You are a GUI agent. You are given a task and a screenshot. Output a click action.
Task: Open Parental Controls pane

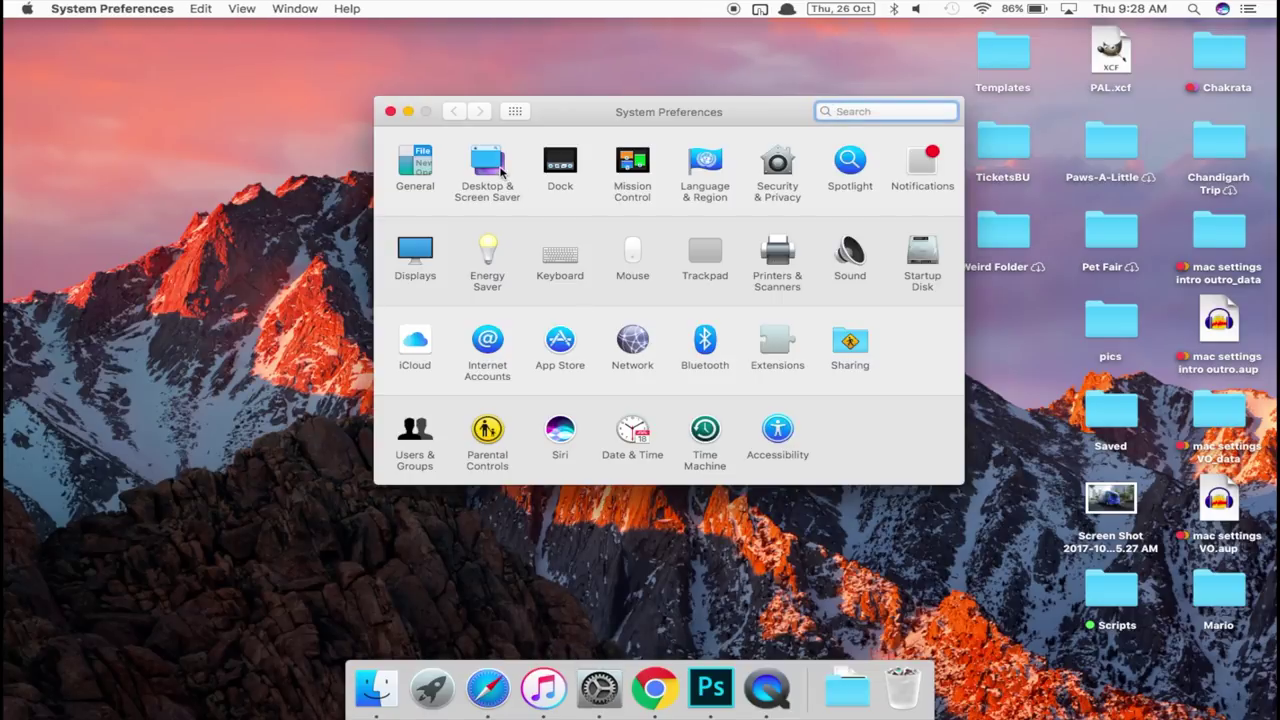click(x=487, y=442)
